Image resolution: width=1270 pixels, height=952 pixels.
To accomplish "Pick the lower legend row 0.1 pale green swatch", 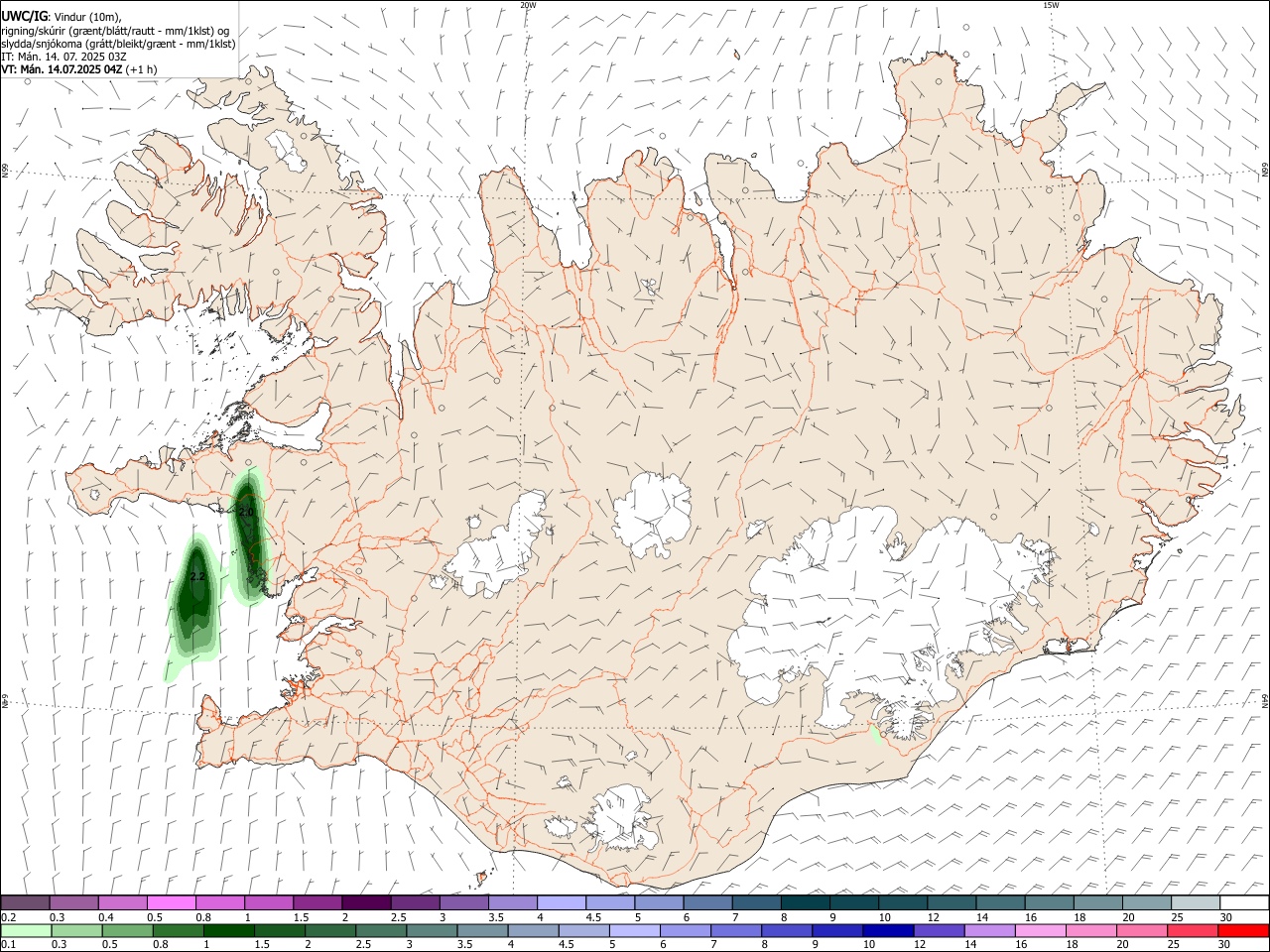I will [x=25, y=930].
